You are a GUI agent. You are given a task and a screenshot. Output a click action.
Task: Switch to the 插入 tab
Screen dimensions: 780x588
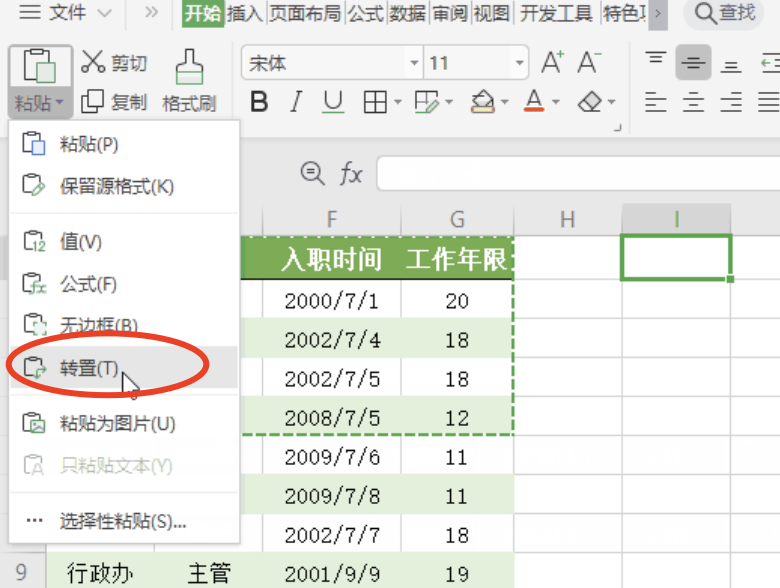pos(245,13)
